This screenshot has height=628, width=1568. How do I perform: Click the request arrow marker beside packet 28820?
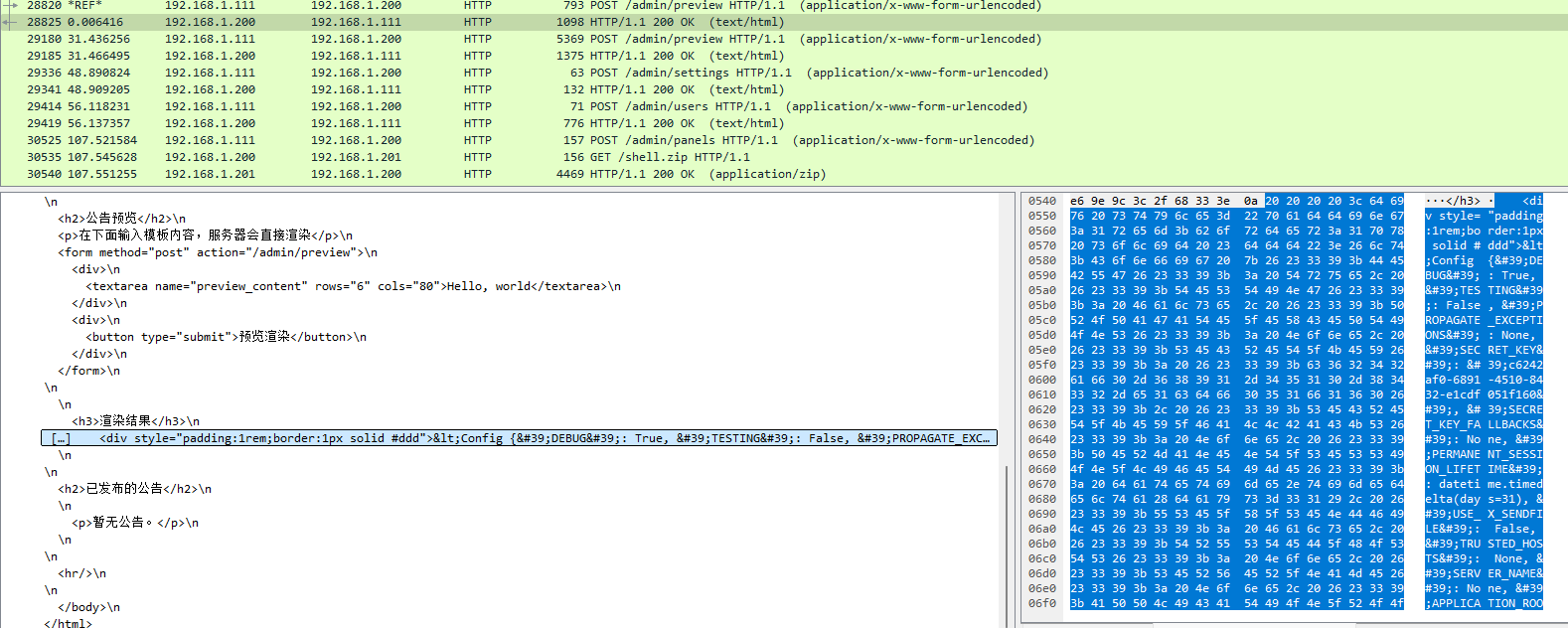coord(10,5)
